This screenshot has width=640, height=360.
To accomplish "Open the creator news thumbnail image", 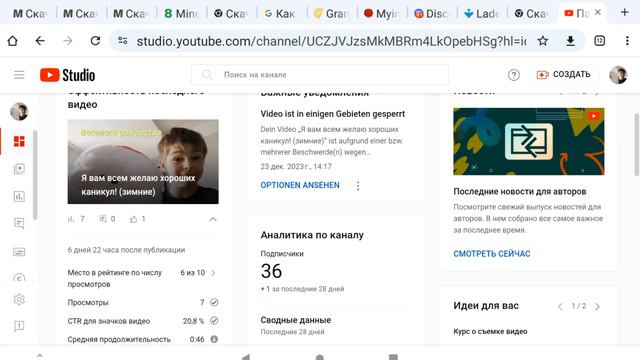I will [x=529, y=141].
